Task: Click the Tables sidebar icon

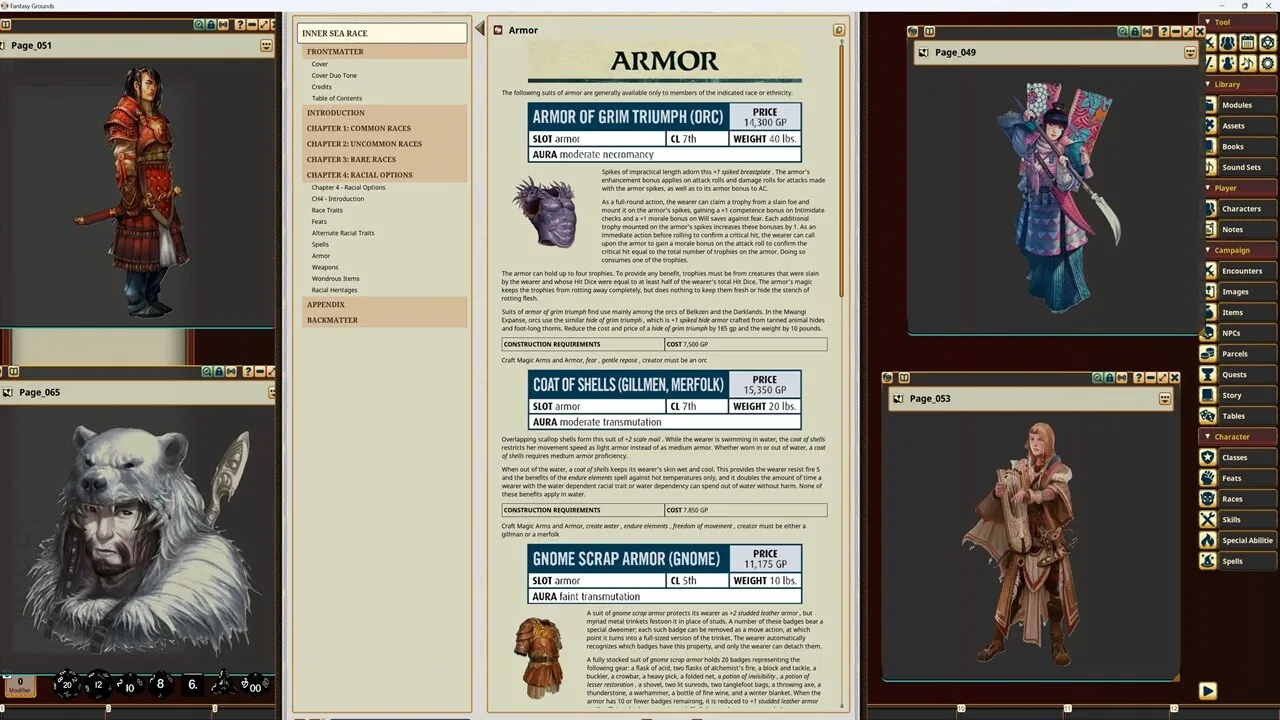Action: click(1208, 416)
